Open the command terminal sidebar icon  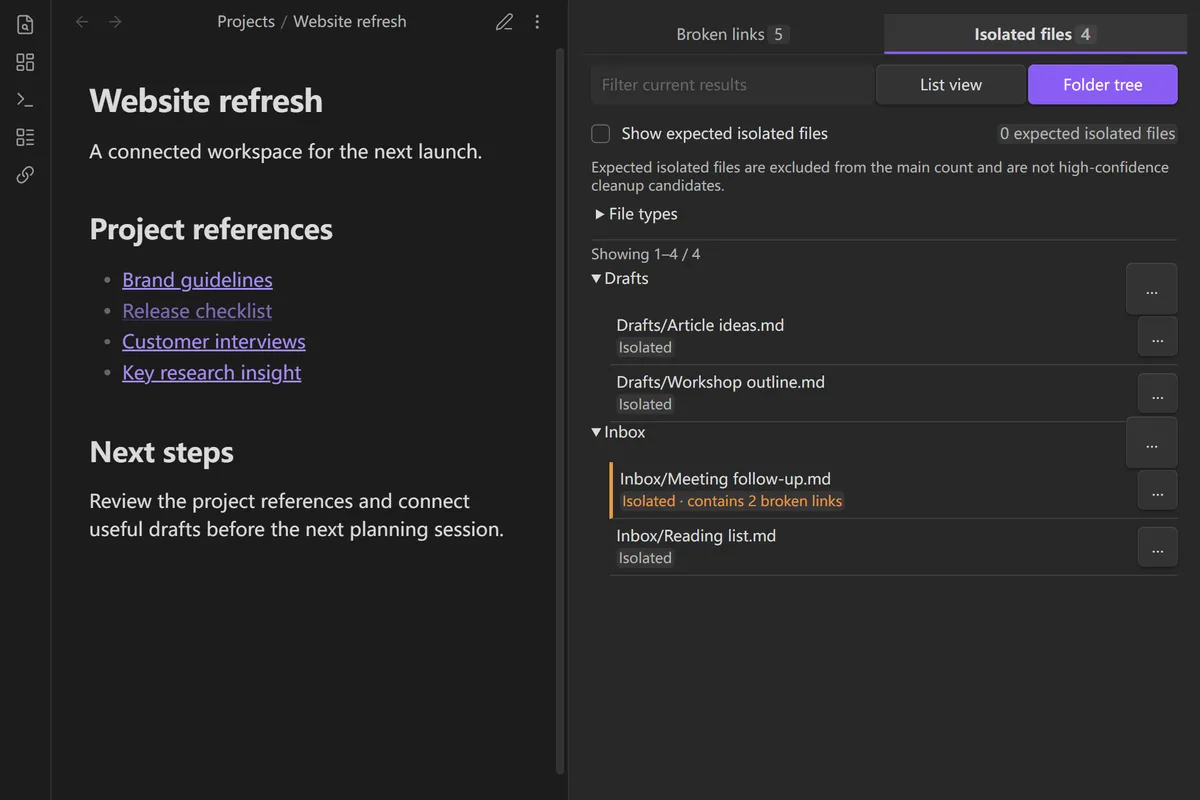(25, 100)
